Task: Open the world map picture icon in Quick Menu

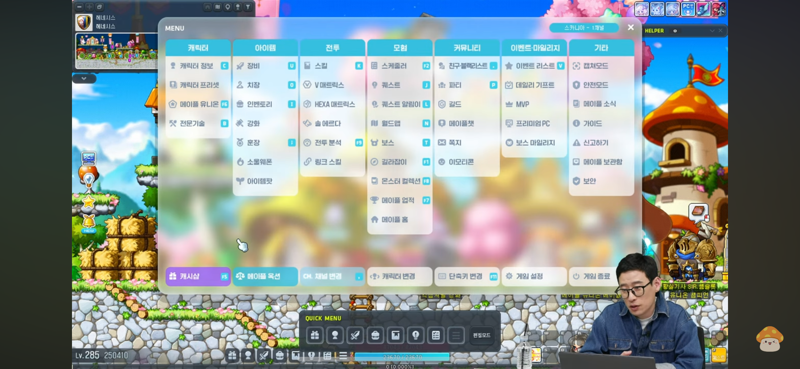Action: pyautogui.click(x=395, y=335)
